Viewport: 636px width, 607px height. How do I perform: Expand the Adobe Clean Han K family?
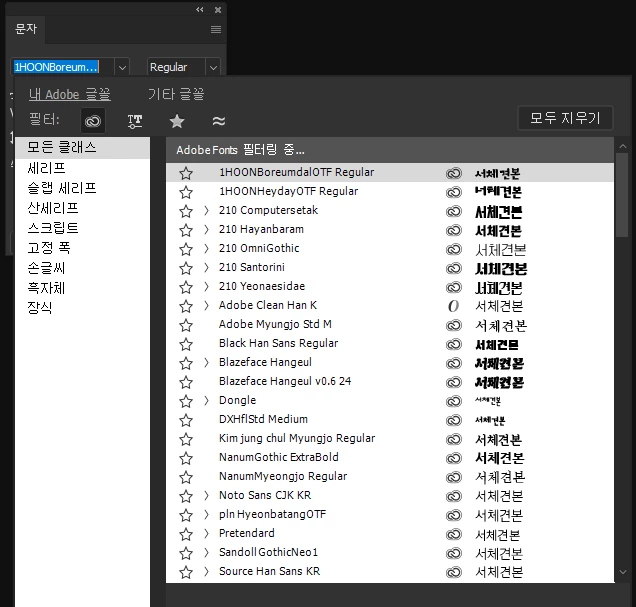pyautogui.click(x=206, y=305)
